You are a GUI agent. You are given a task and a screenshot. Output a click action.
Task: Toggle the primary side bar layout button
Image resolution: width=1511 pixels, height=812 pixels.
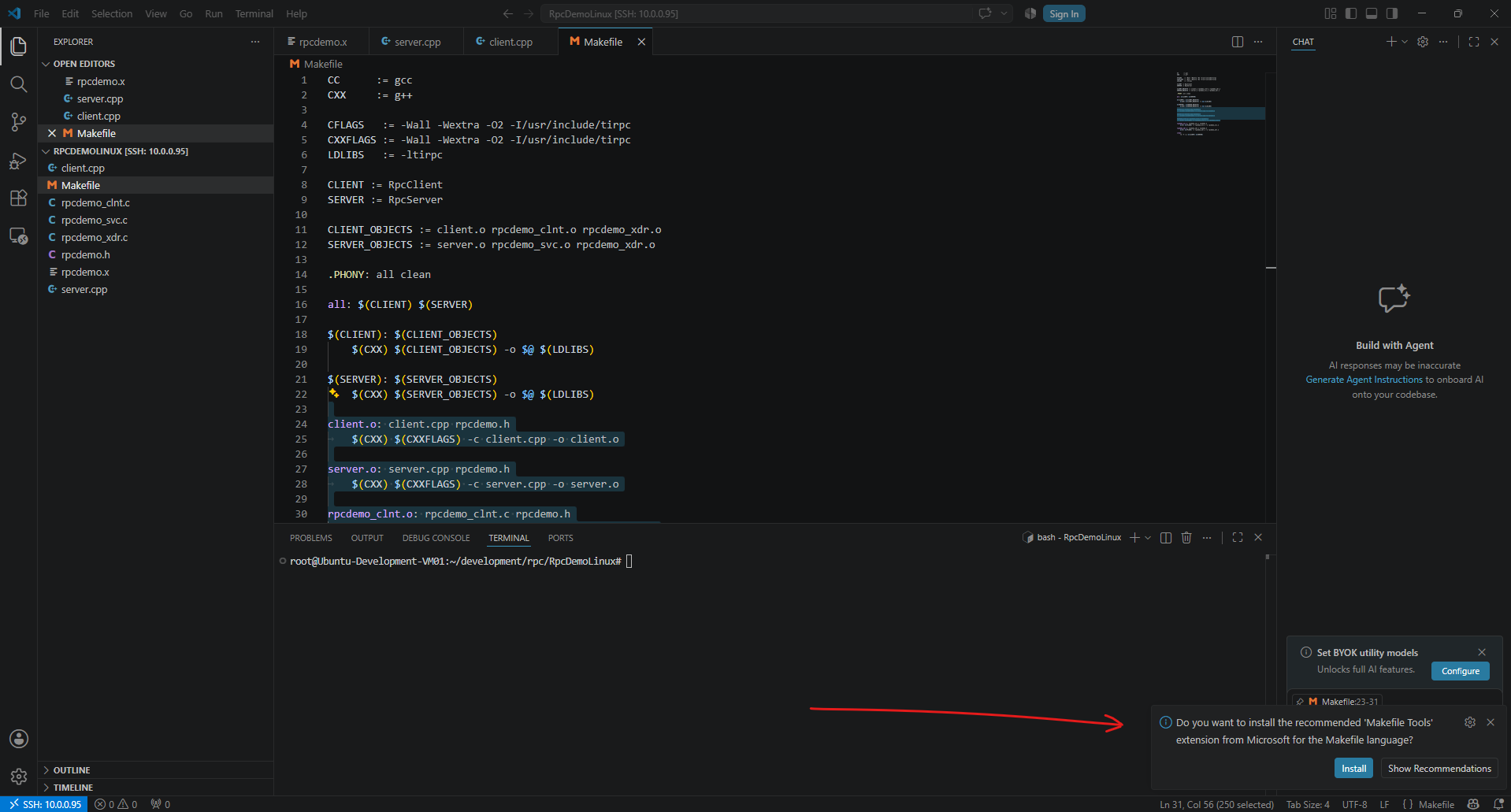1351,13
